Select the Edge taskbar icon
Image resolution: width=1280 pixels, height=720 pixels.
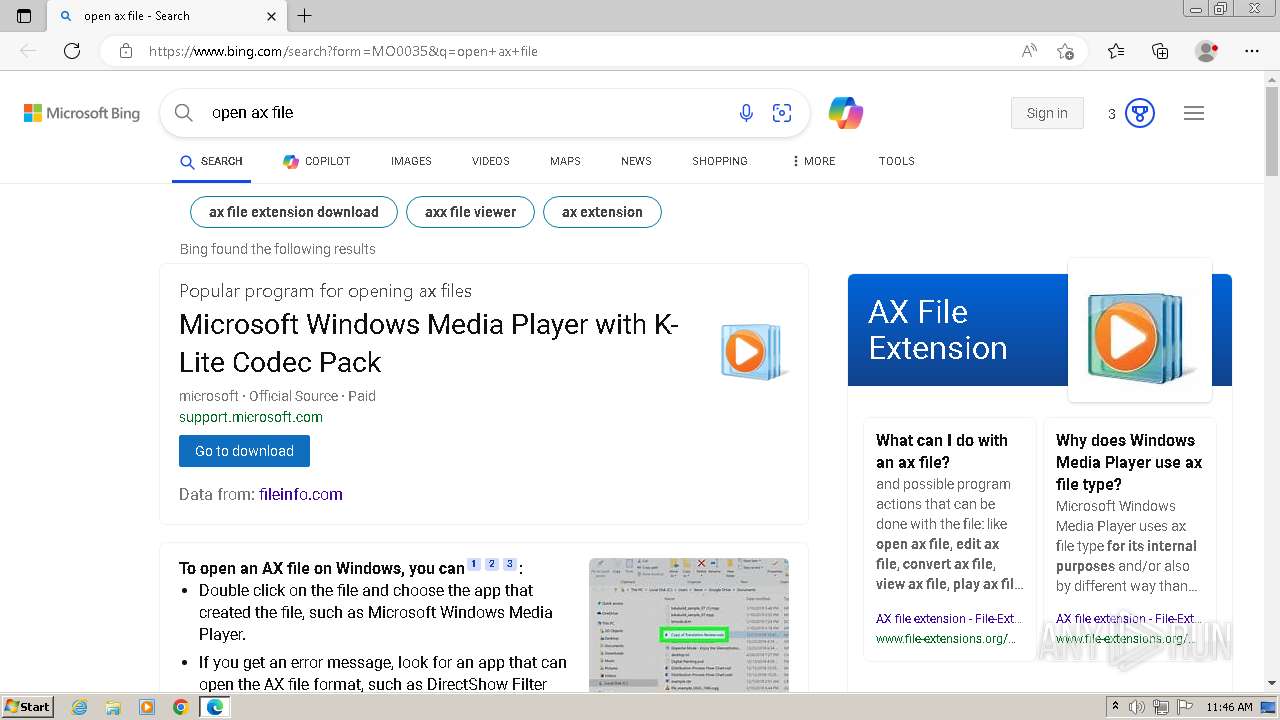click(214, 707)
